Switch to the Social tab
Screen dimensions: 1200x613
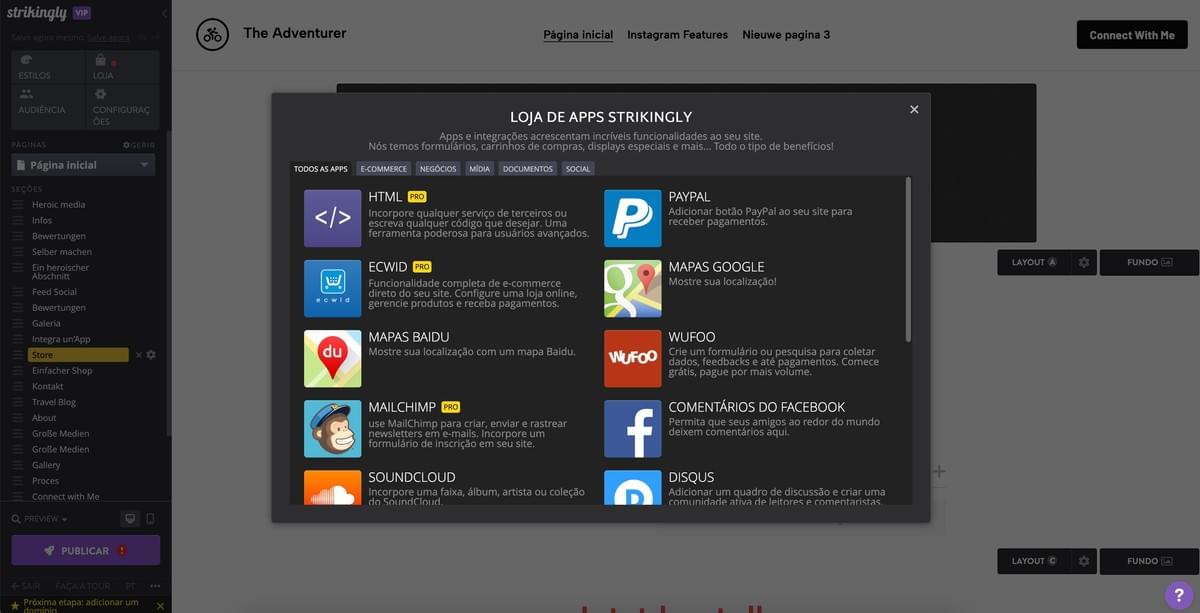[578, 169]
